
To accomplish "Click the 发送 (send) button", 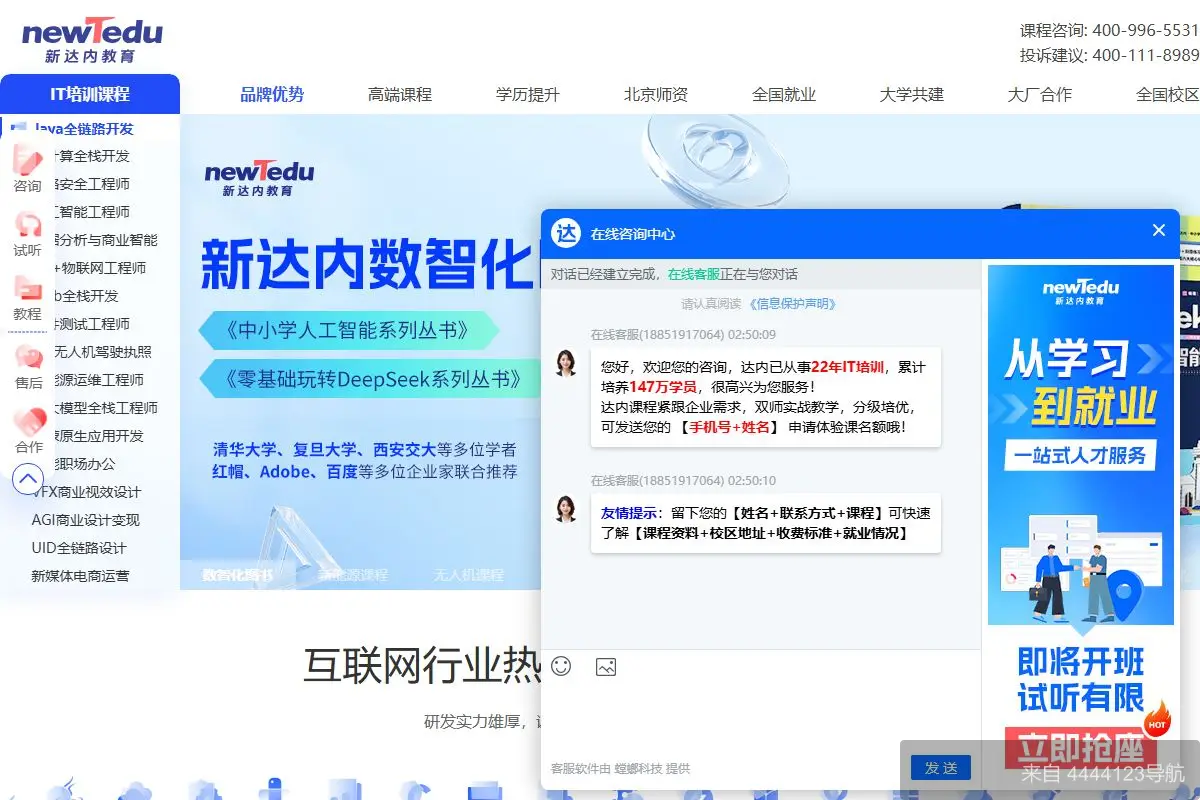I will click(939, 768).
